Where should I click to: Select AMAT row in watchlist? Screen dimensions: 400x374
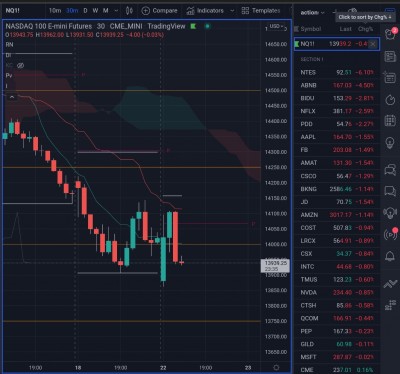coord(337,163)
